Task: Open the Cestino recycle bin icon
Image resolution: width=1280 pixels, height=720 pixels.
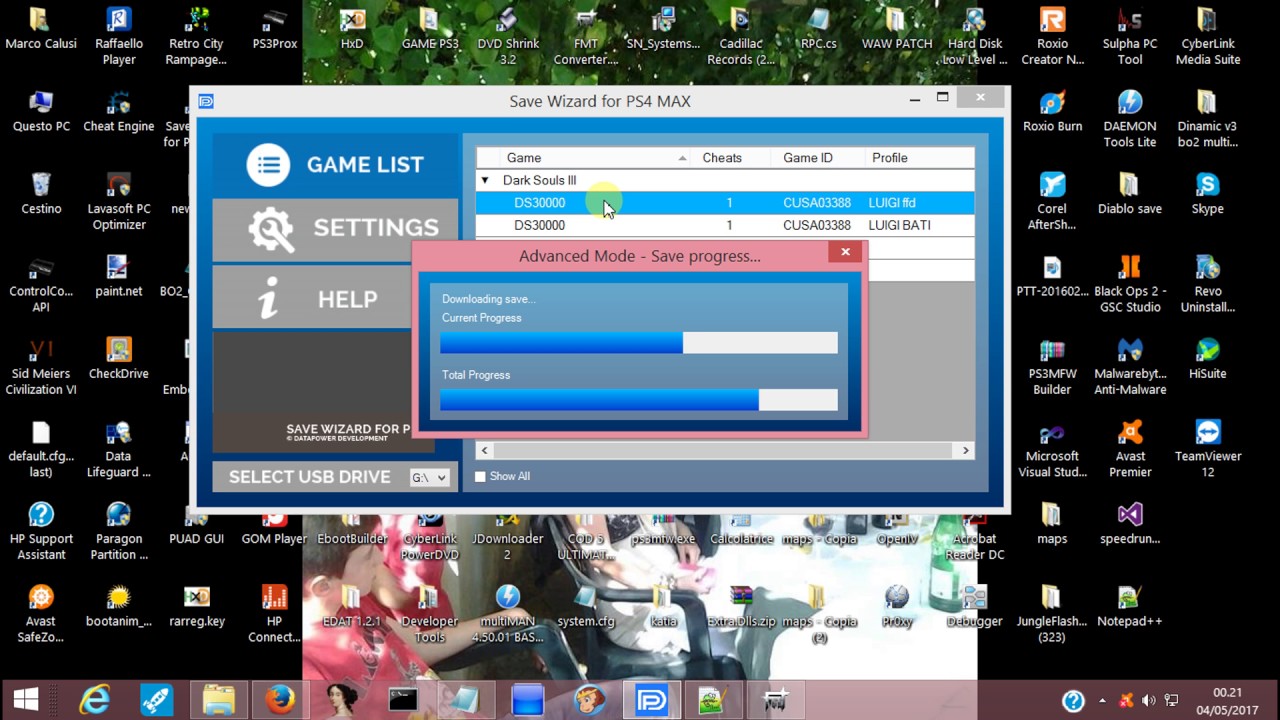Action: (41, 193)
